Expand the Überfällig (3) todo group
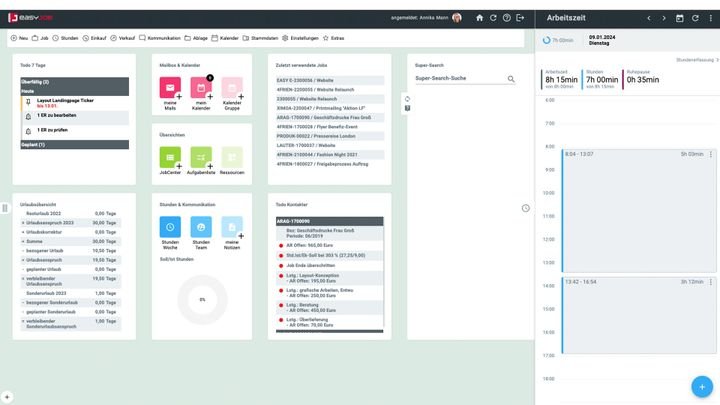 coord(74,82)
